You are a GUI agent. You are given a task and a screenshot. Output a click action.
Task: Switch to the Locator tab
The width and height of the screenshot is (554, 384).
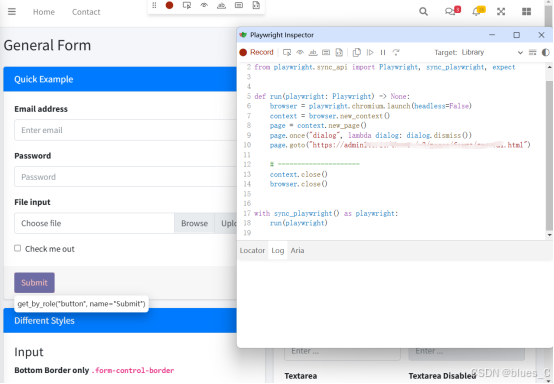coord(252,250)
